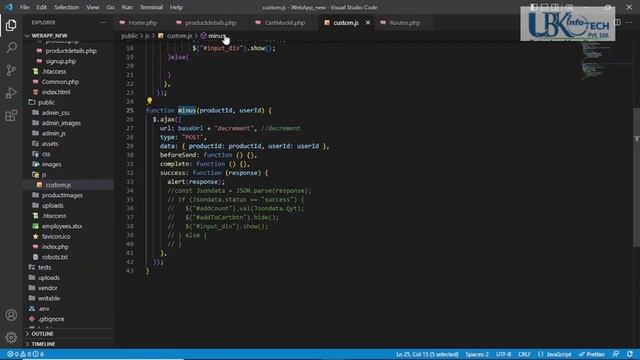The width and height of the screenshot is (640, 360).
Task: Expand the tests folder
Action: coord(44,267)
